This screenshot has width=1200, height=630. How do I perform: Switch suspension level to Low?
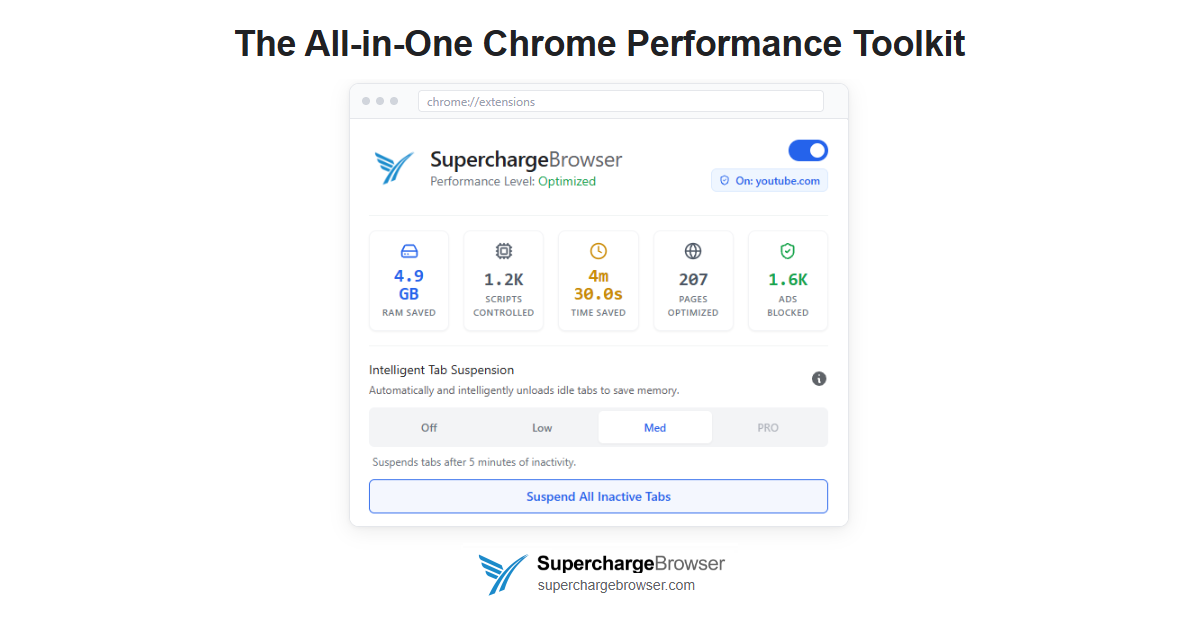[541, 427]
